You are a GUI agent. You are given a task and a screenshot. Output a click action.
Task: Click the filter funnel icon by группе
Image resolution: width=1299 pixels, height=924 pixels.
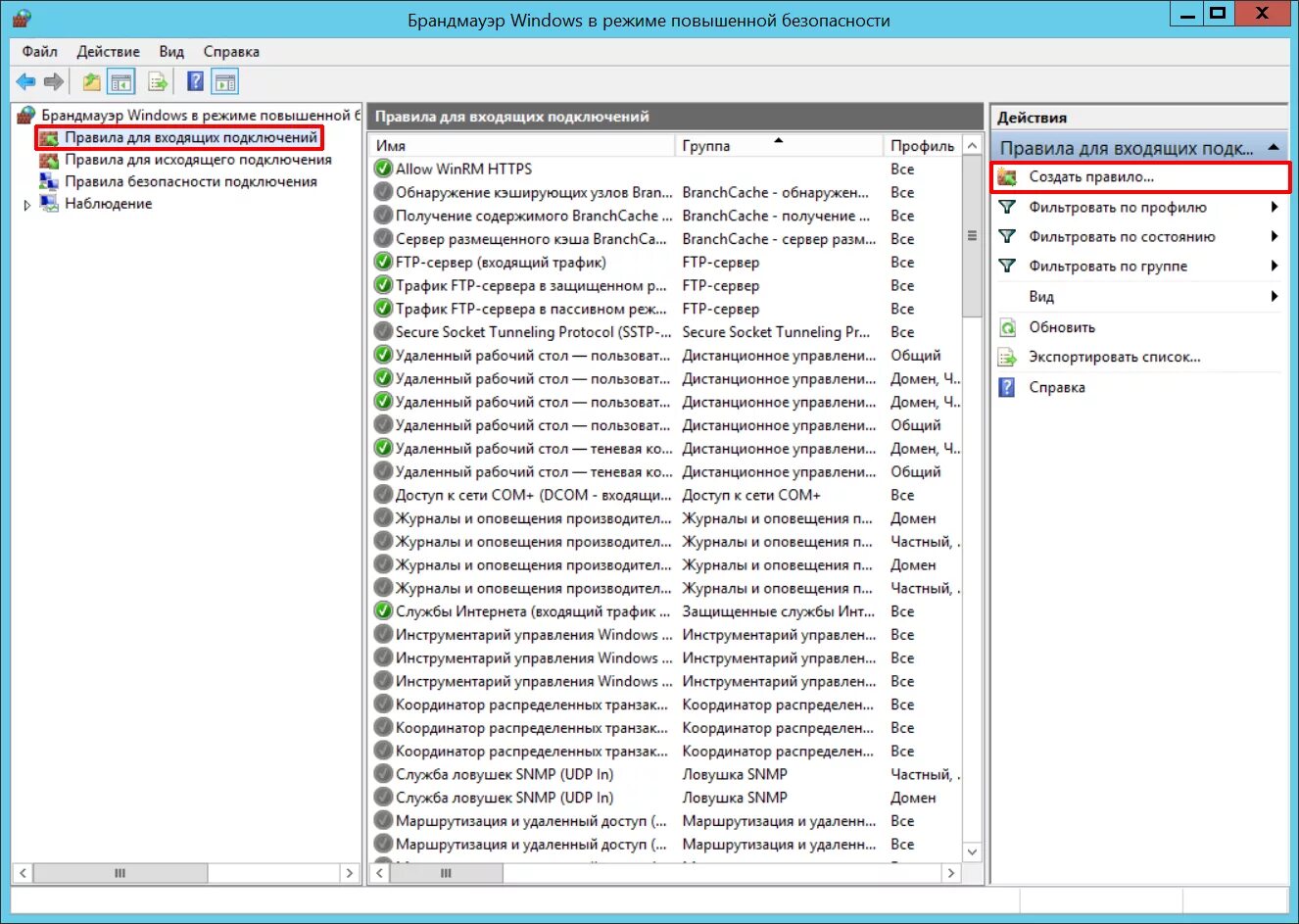1007,267
